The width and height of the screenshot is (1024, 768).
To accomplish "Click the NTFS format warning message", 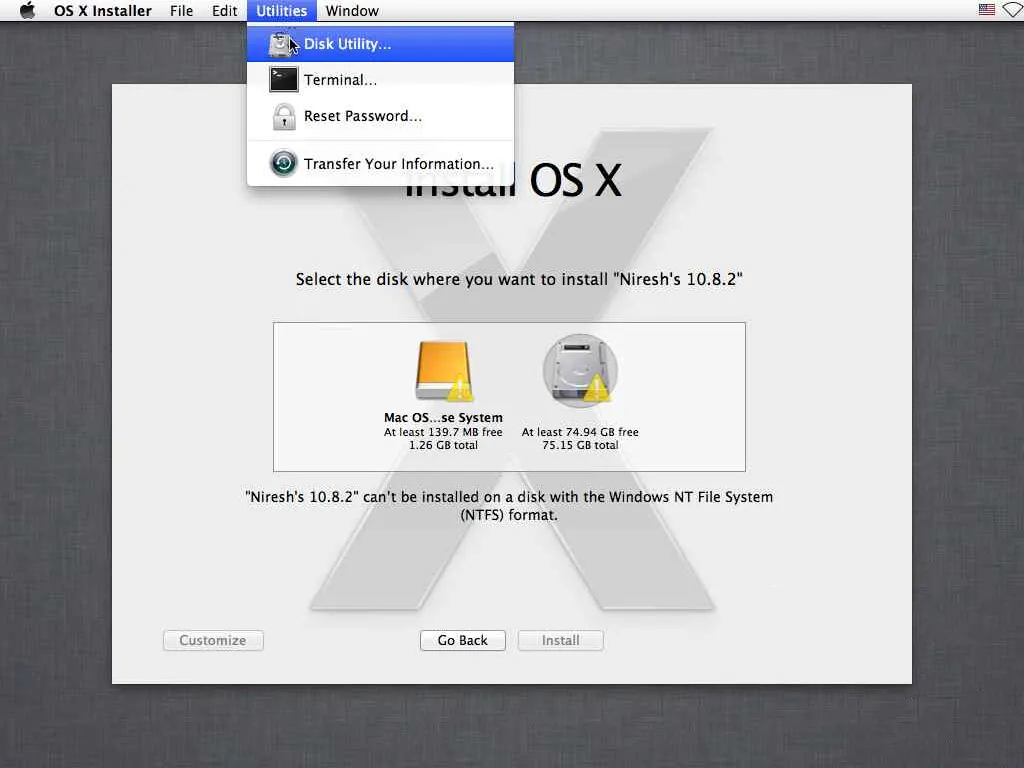I will pos(509,505).
